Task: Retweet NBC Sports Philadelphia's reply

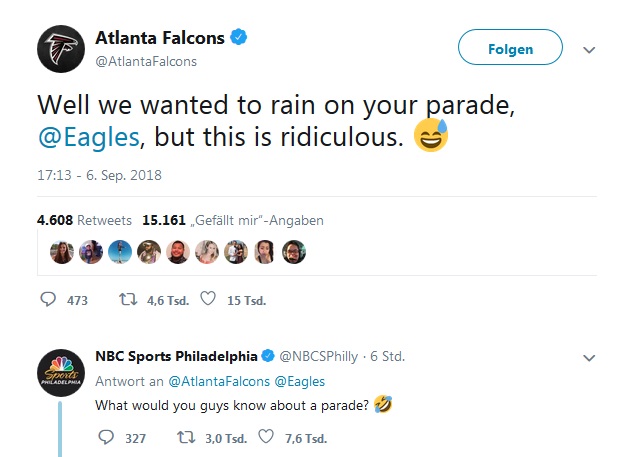Action: coord(185,437)
